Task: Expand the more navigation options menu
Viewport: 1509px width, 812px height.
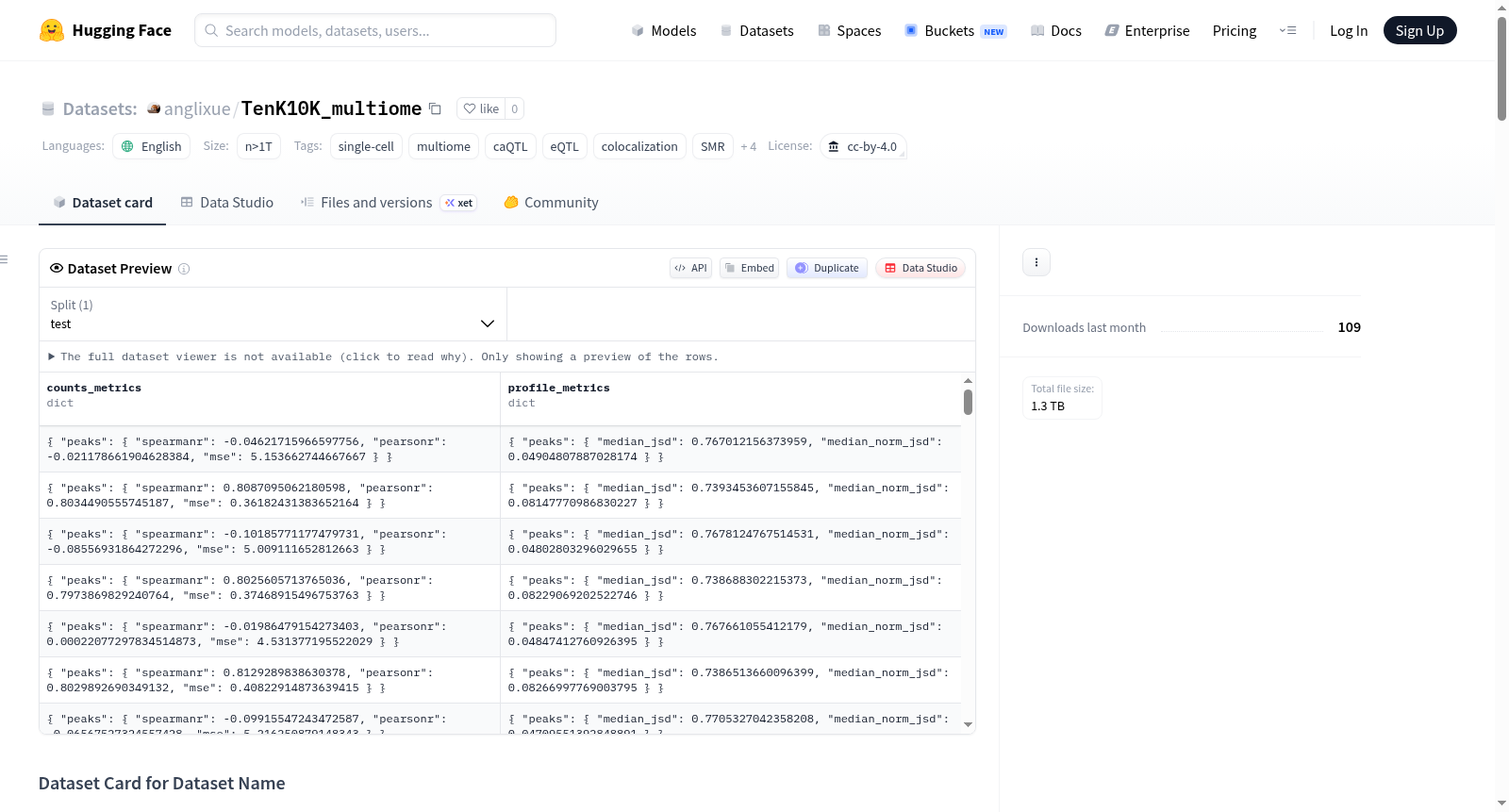Action: 1287,30
